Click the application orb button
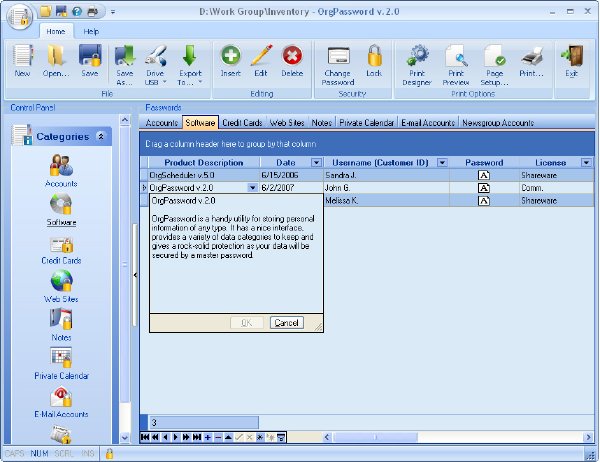Image resolution: width=600 pixels, height=462 pixels. click(20, 16)
